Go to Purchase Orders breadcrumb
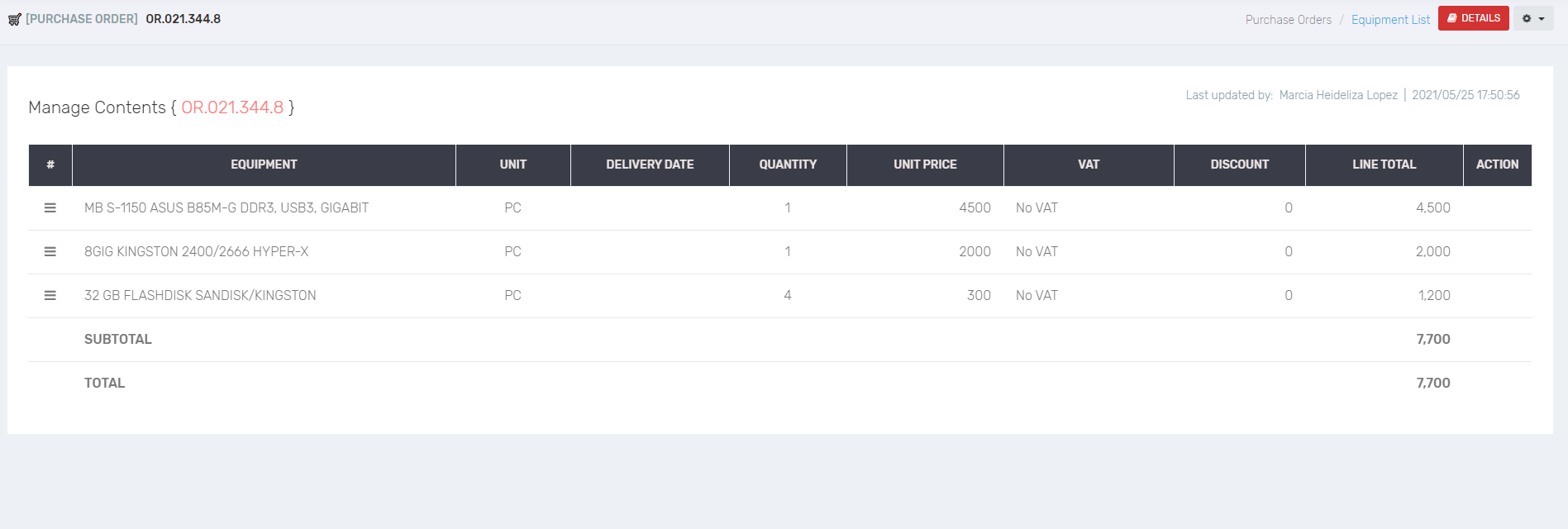Image resolution: width=1568 pixels, height=529 pixels. click(x=1288, y=20)
